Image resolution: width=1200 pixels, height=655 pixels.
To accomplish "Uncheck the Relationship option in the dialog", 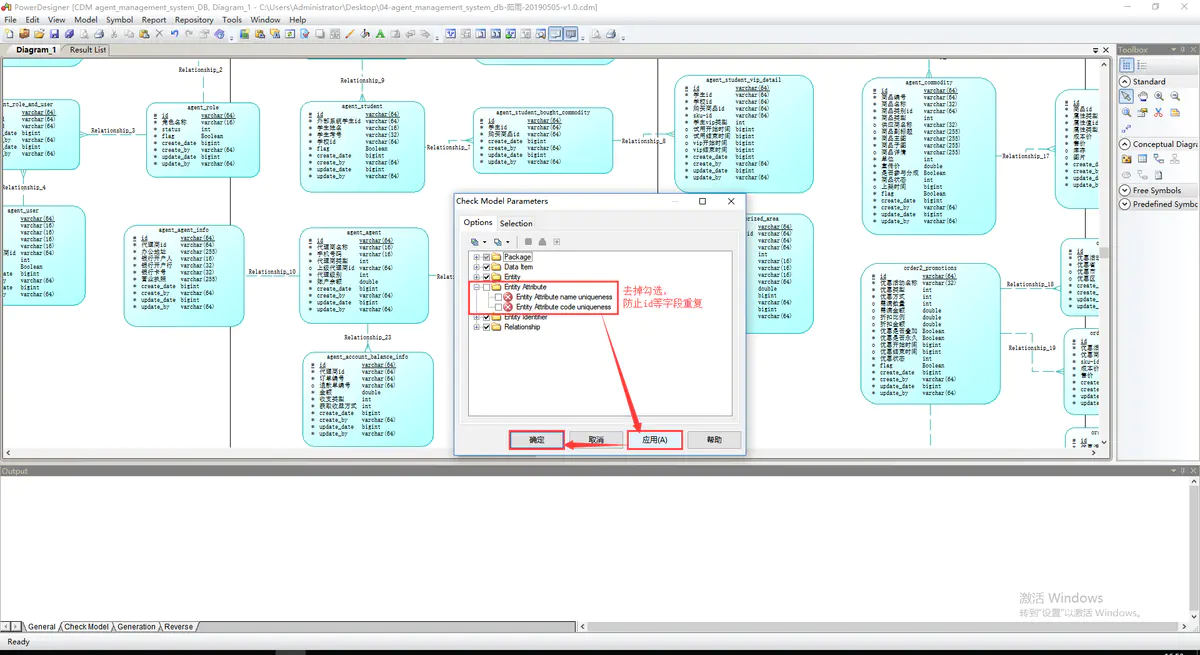I will click(x=485, y=326).
